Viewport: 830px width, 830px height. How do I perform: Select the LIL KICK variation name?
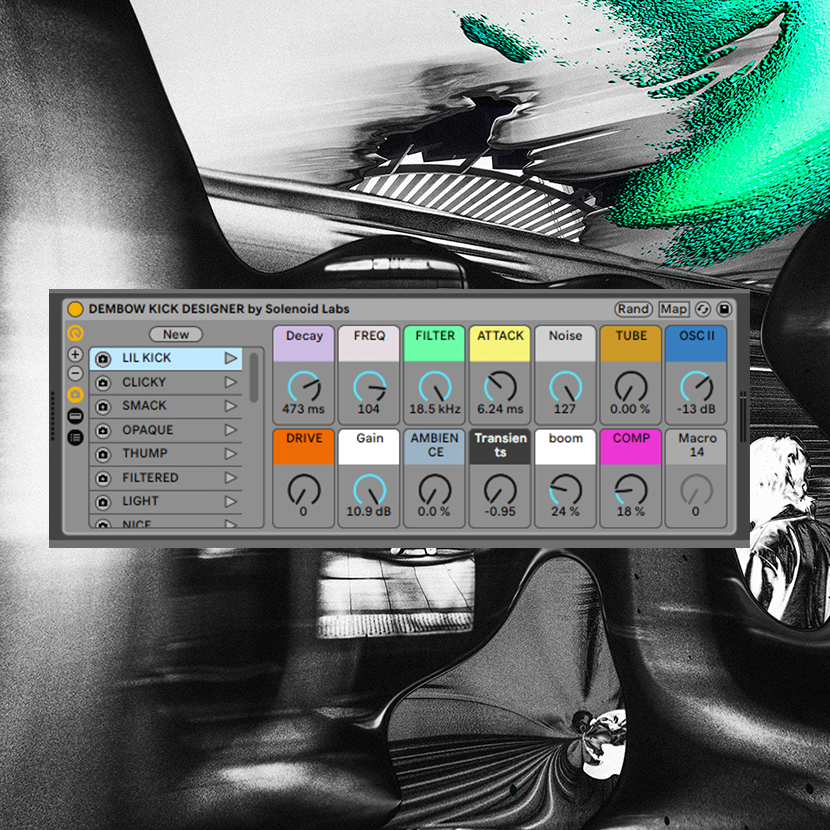(147, 358)
